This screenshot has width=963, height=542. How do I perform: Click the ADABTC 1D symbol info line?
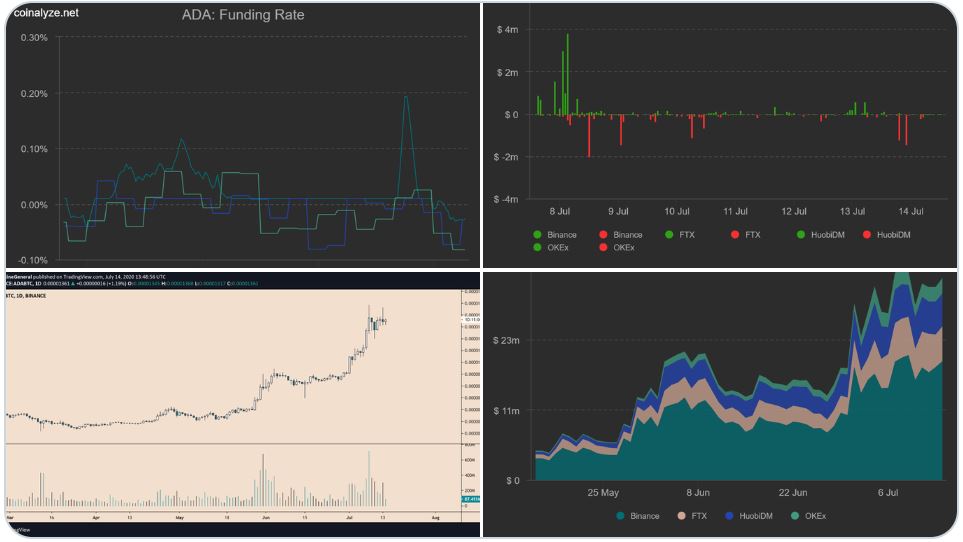[131, 284]
